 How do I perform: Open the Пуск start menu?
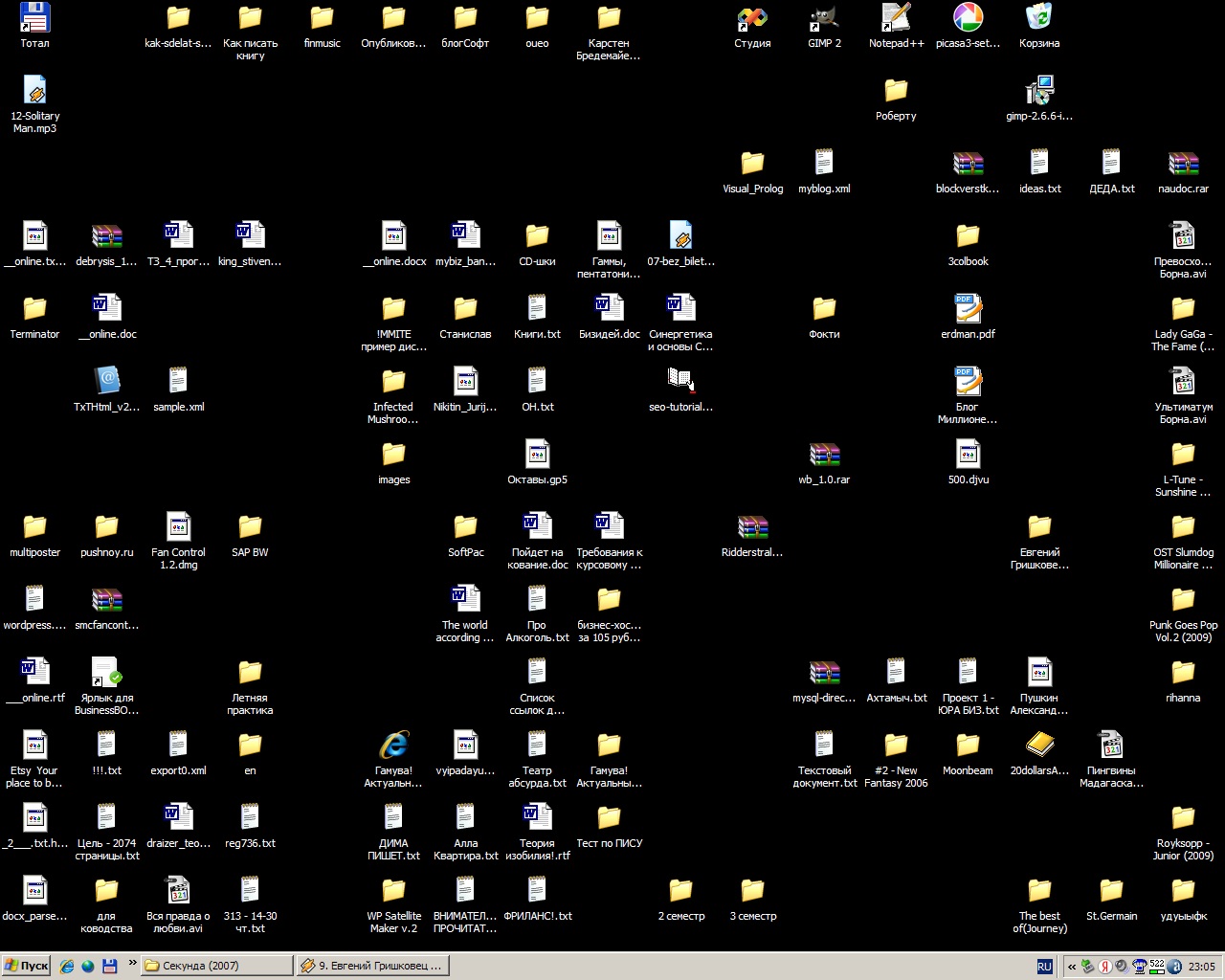point(26,966)
